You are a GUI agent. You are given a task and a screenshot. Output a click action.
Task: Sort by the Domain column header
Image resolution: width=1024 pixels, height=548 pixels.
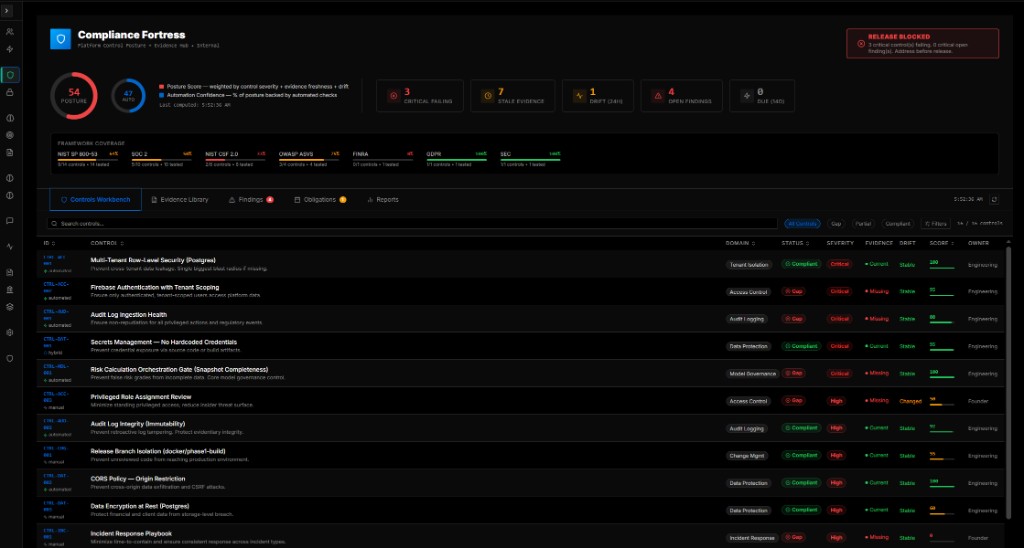click(x=740, y=243)
